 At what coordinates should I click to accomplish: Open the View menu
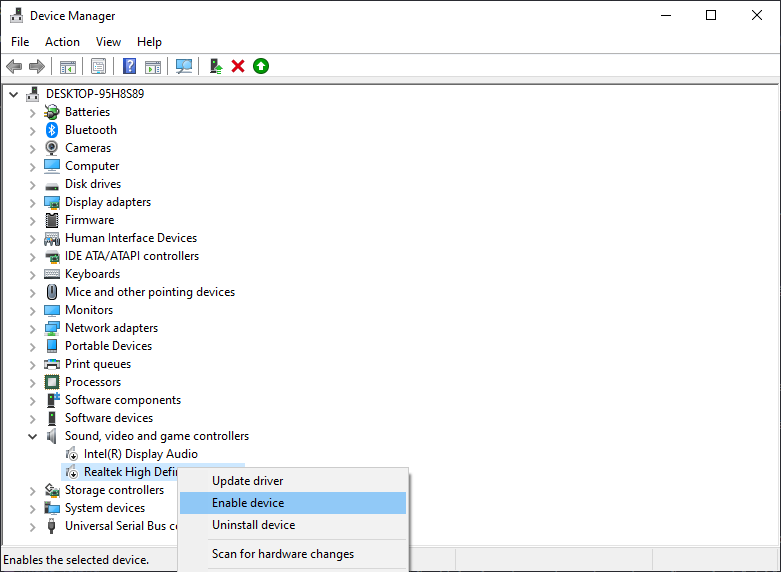click(108, 42)
